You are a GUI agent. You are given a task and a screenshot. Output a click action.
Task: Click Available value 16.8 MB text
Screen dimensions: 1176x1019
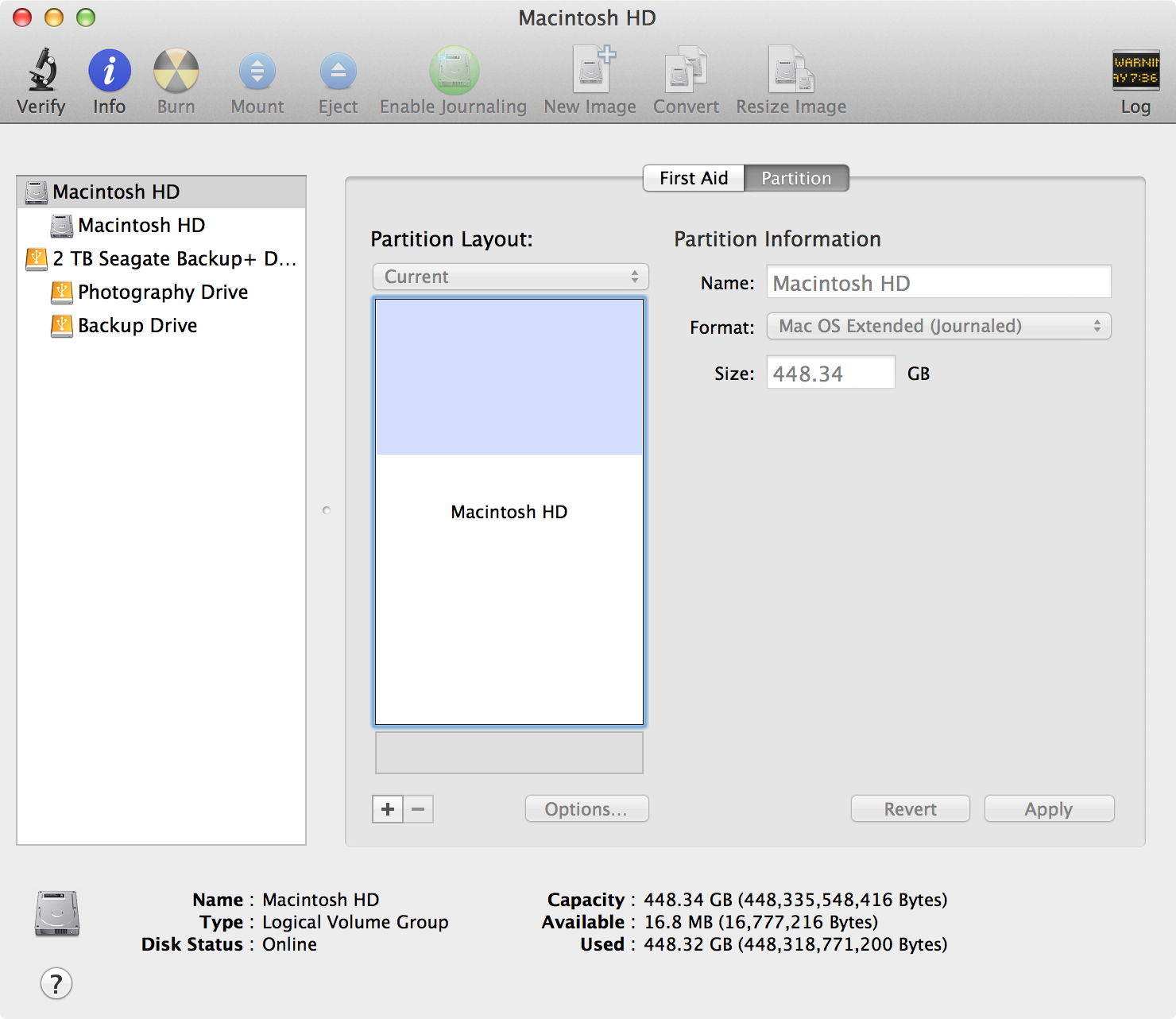click(760, 922)
